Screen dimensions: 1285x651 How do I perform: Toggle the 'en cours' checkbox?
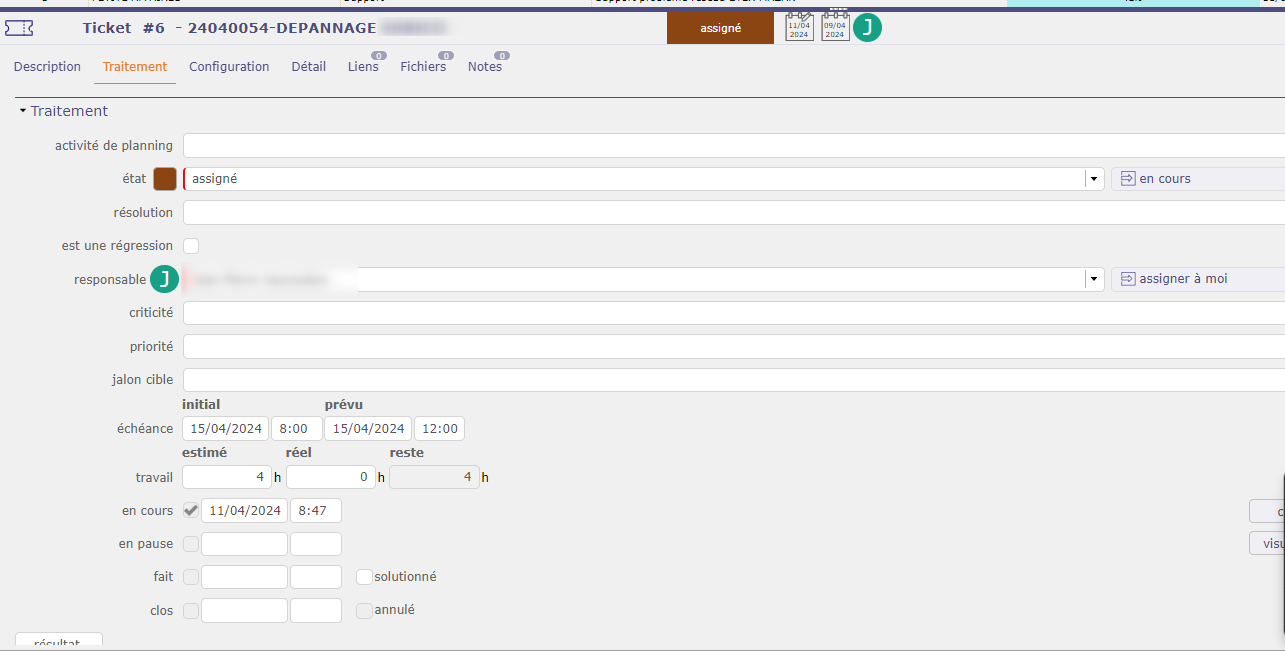point(191,511)
